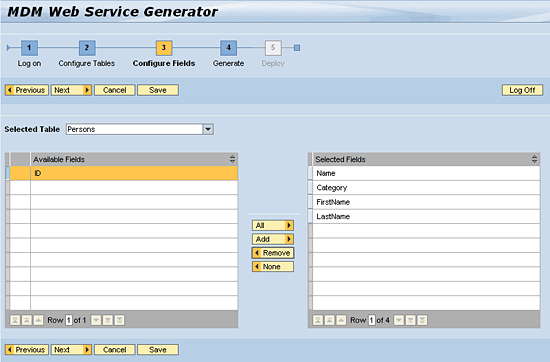The height and width of the screenshot is (362, 550).
Task: Jump to last row in Selected Fields
Action: click(422, 320)
